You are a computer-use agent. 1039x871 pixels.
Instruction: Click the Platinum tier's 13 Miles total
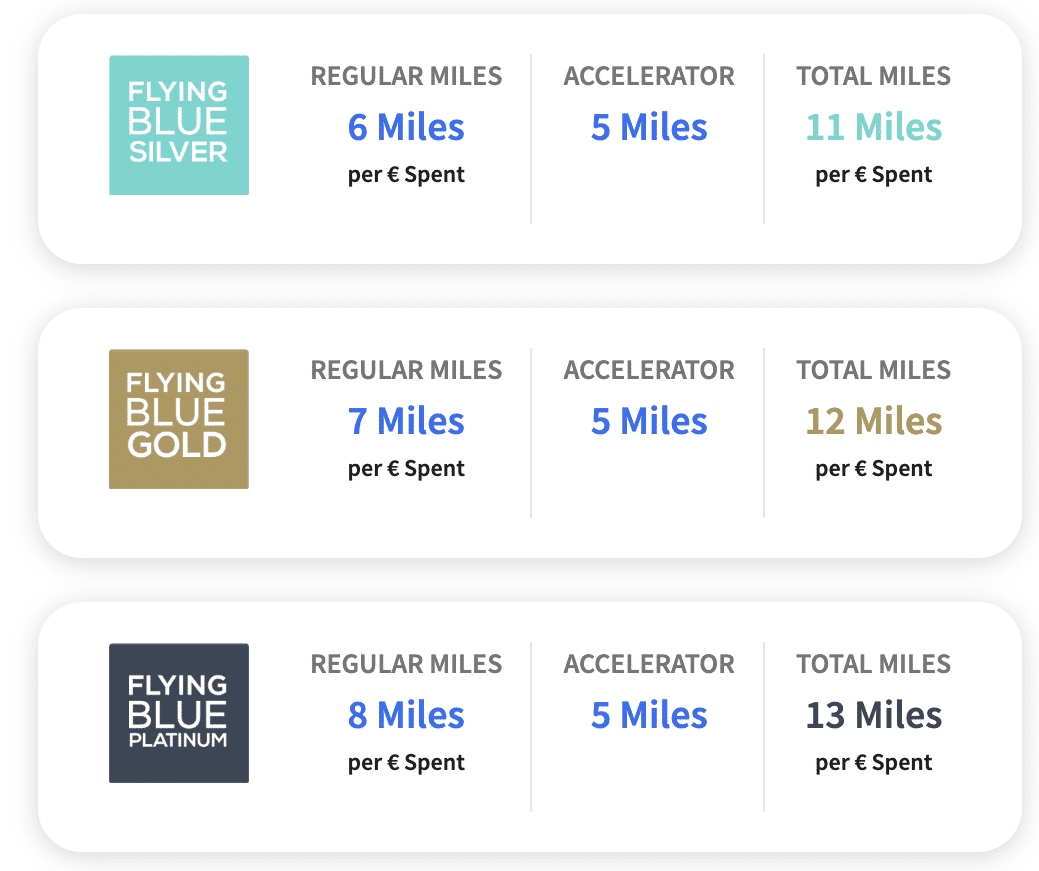873,715
